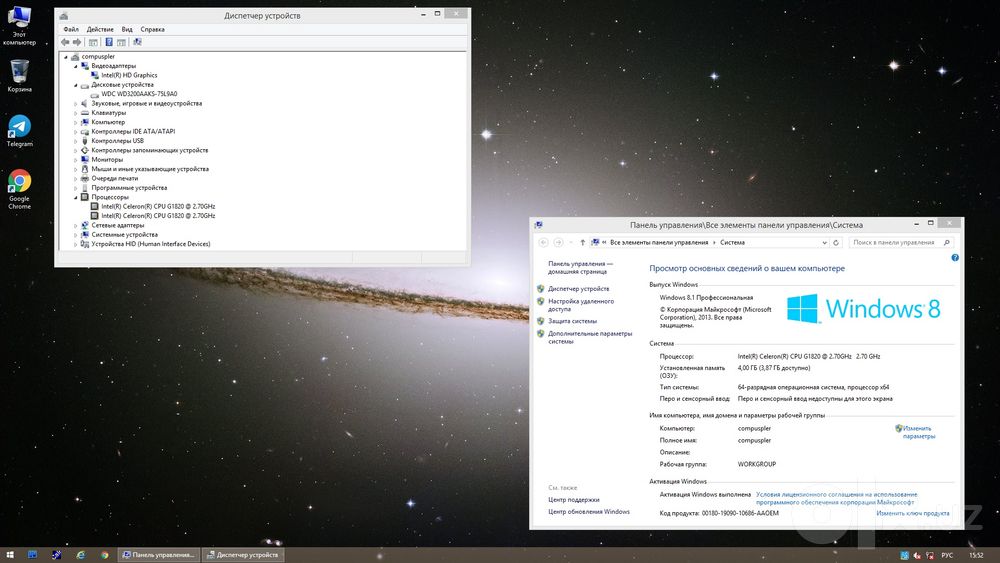Click the blue help question mark in System window
Image resolution: width=1000 pixels, height=563 pixels.
tap(955, 258)
